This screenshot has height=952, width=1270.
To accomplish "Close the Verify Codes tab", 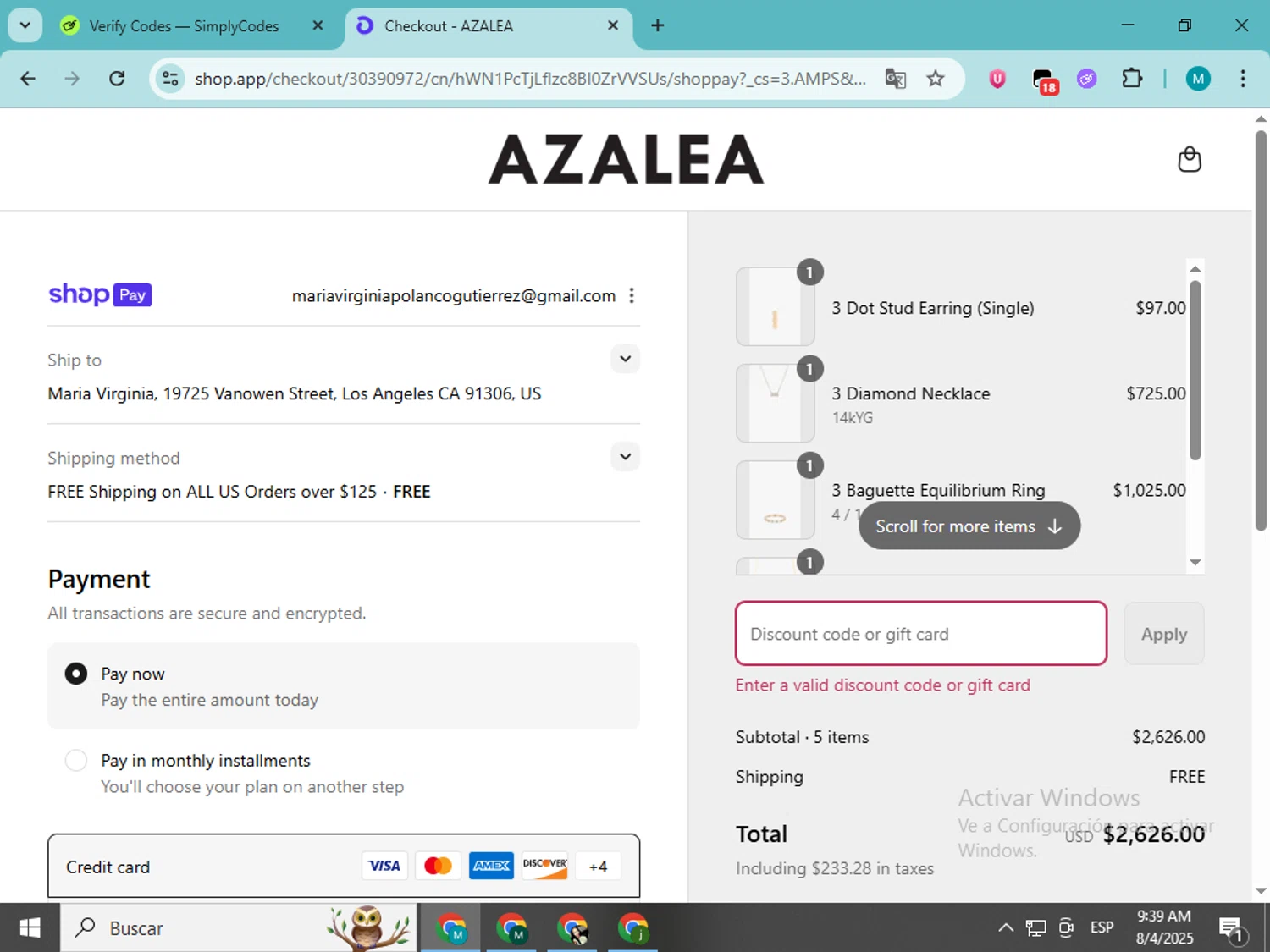I will pos(318,25).
